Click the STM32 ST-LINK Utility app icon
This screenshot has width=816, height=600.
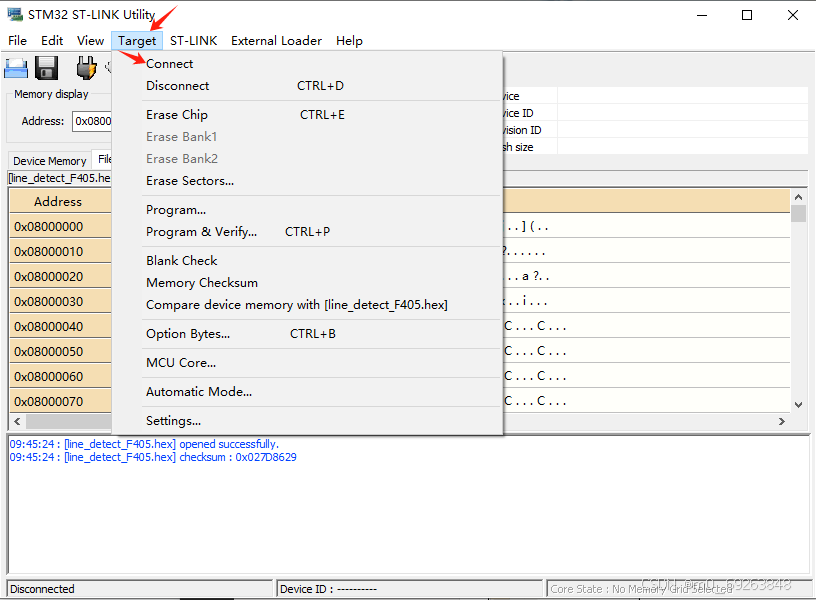(x=15, y=15)
